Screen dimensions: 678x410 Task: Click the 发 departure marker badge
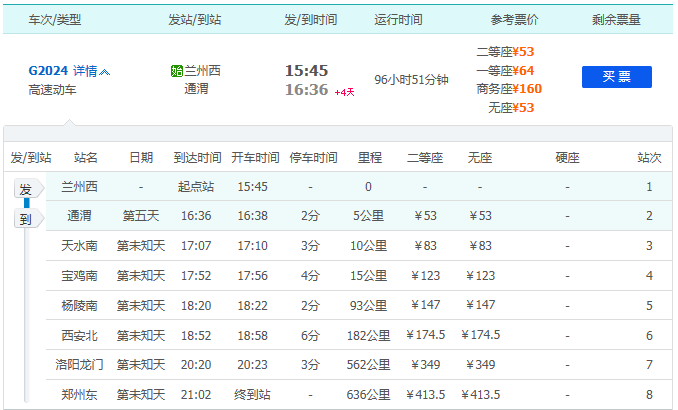point(28,189)
